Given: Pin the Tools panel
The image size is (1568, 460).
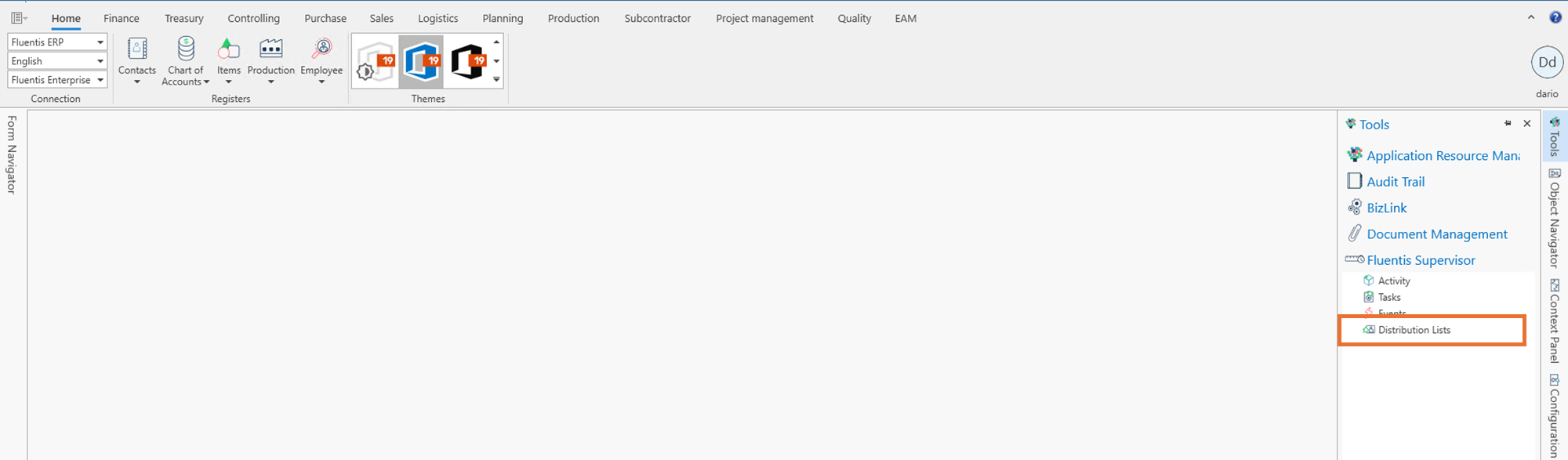Looking at the screenshot, I should point(1508,124).
